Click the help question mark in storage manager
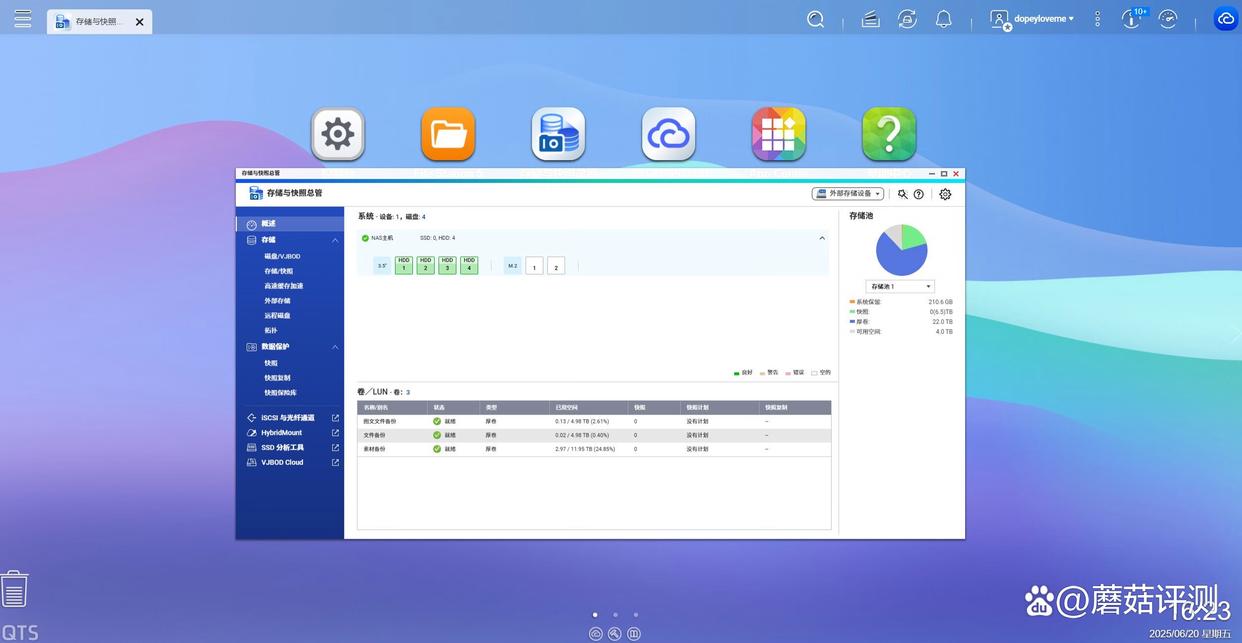Image resolution: width=1242 pixels, height=643 pixels. (x=919, y=194)
